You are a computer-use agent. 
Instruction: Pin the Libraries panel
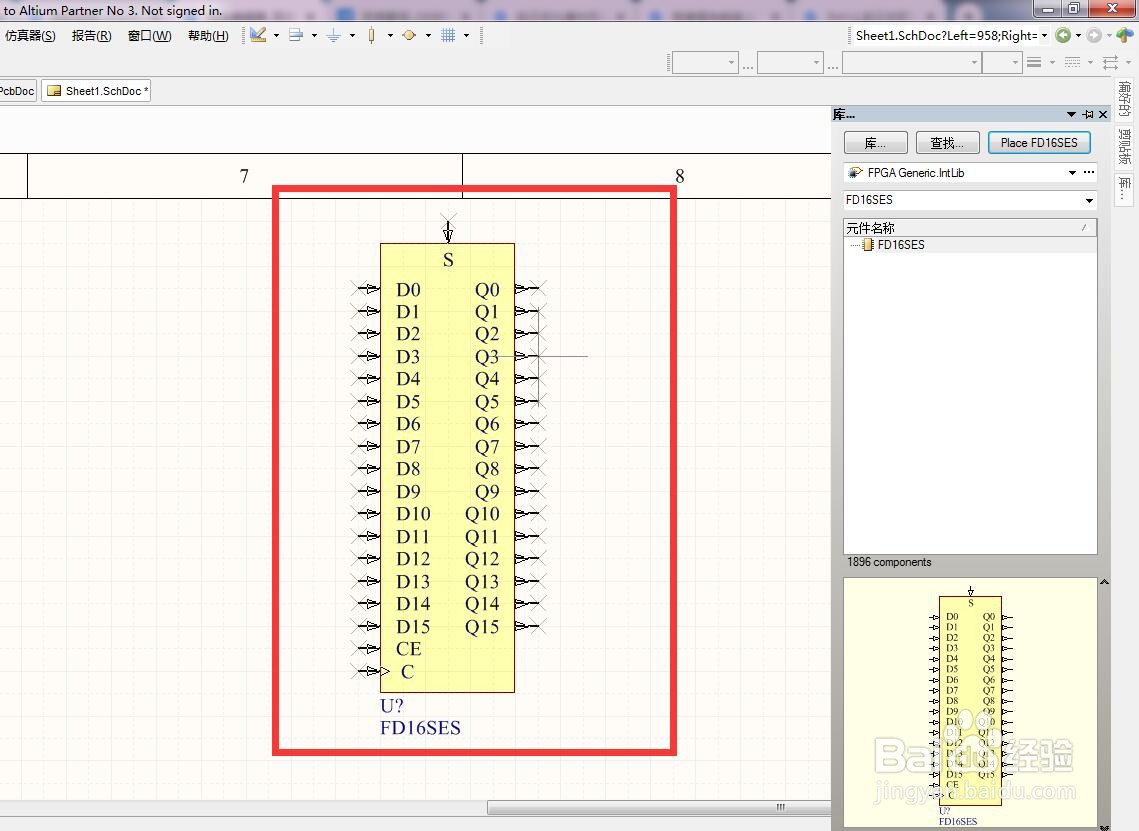click(1087, 114)
